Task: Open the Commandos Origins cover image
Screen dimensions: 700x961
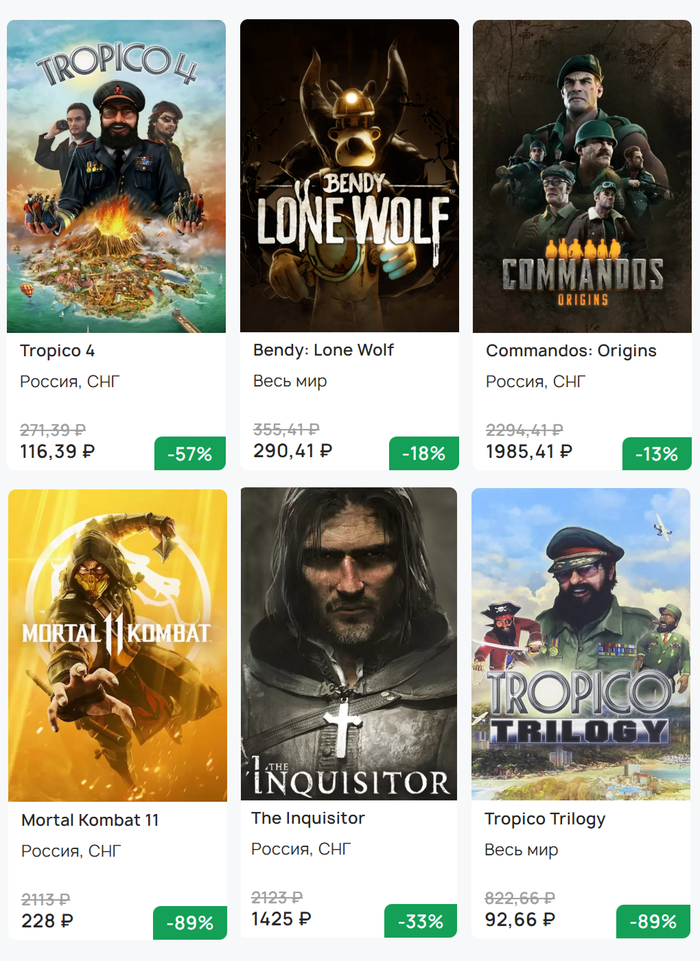Action: click(582, 176)
